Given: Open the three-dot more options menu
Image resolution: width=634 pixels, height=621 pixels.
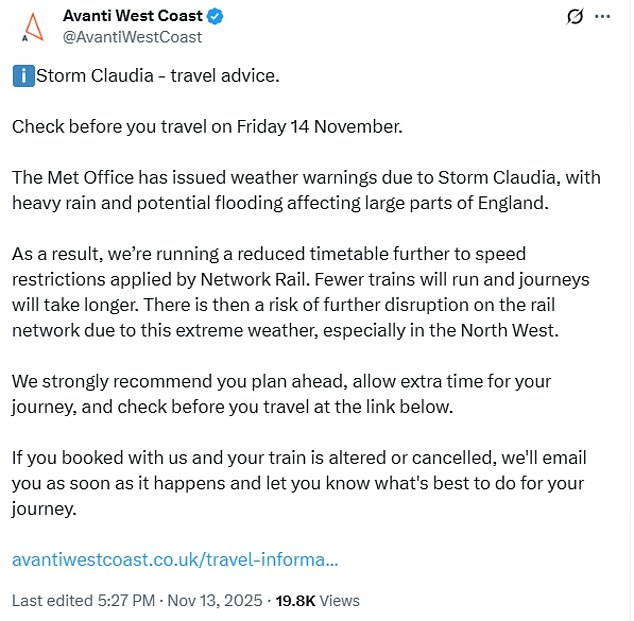Looking at the screenshot, I should point(602,16).
